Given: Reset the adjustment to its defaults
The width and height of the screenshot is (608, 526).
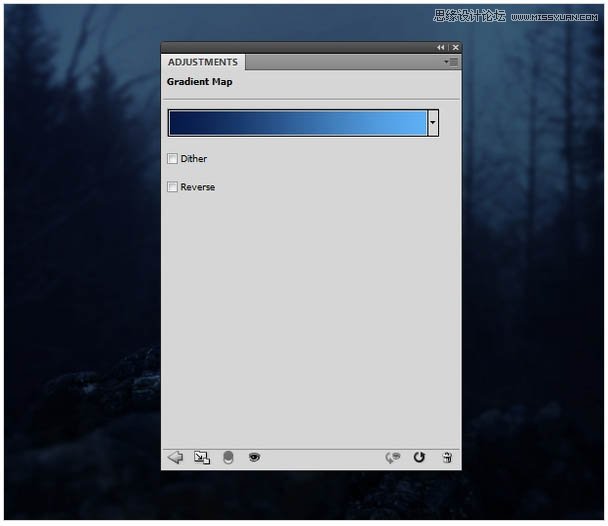Looking at the screenshot, I should [419, 457].
